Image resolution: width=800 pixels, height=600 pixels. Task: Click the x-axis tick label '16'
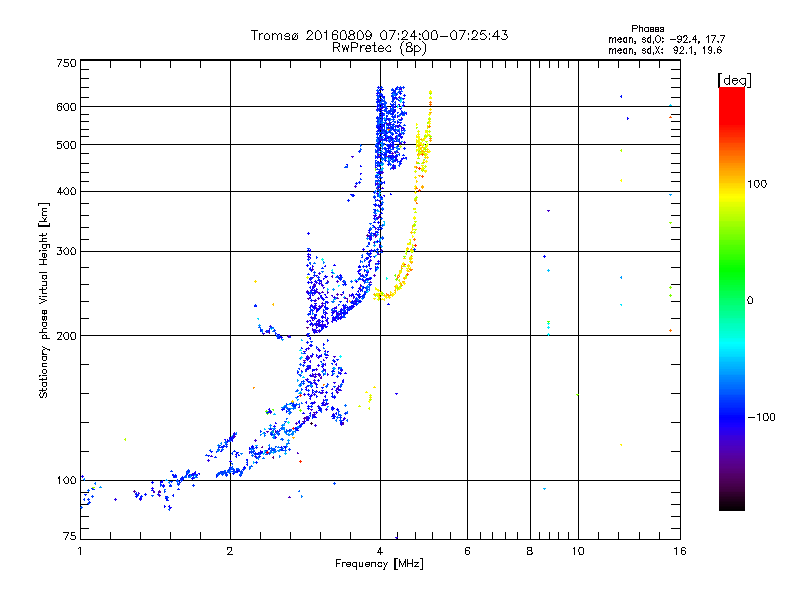click(x=680, y=551)
